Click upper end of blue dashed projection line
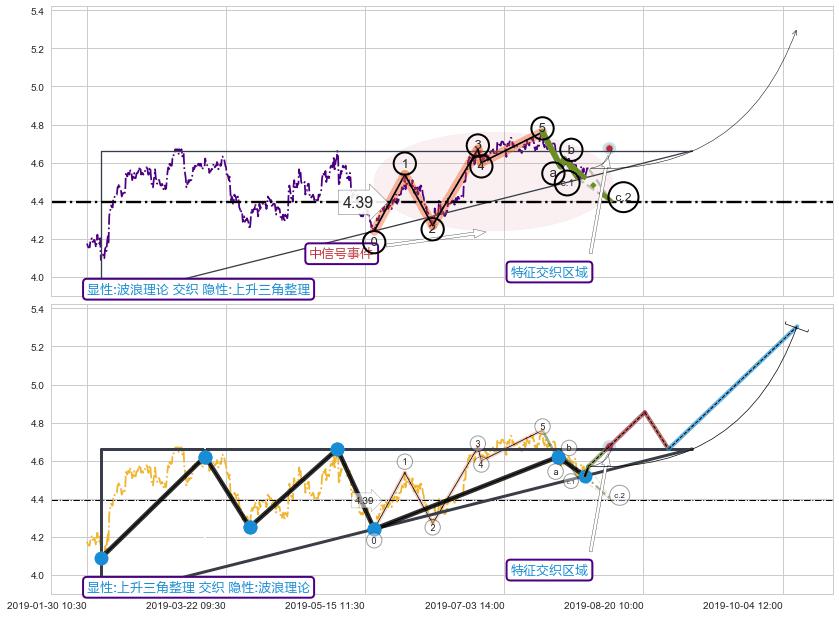This screenshot has width=839, height=617. coord(796,326)
